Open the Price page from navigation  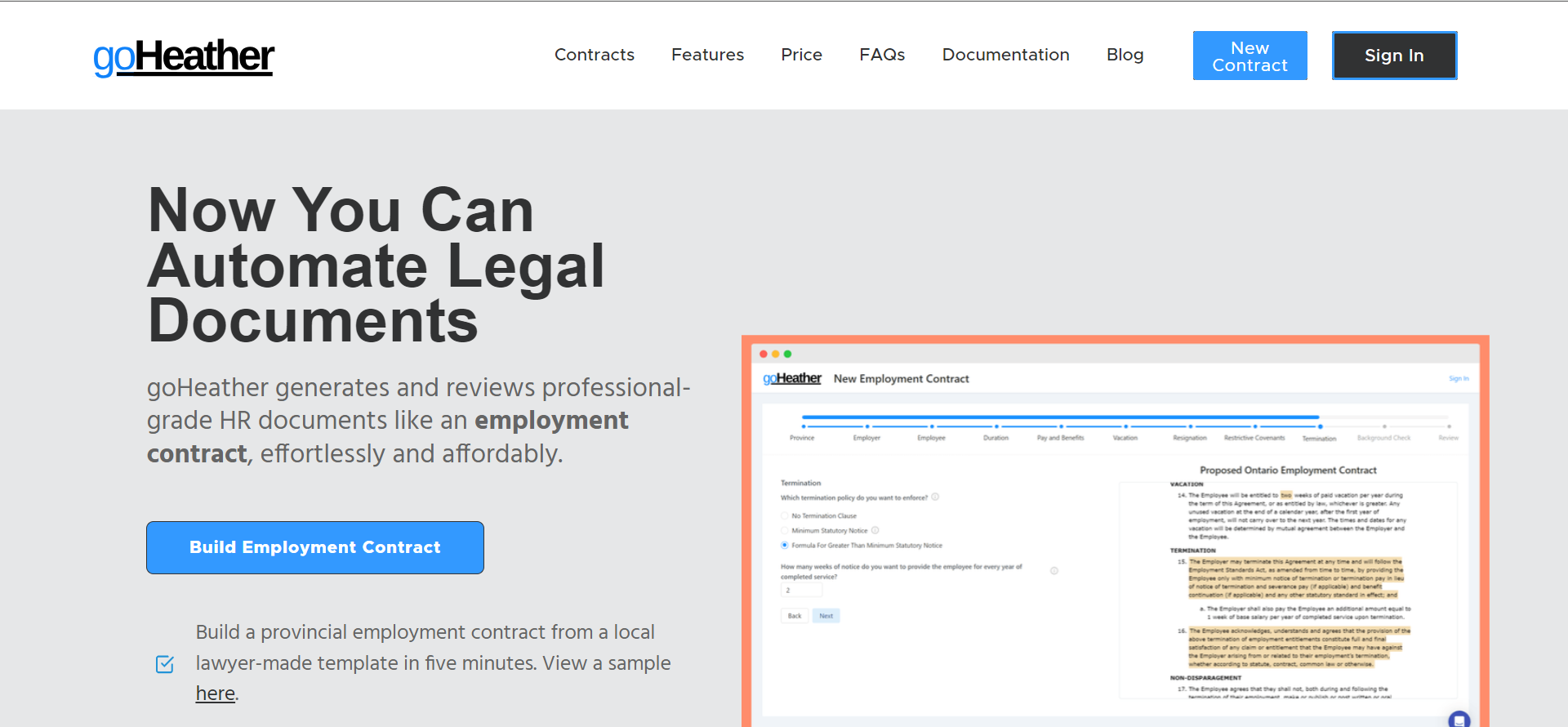coord(801,55)
